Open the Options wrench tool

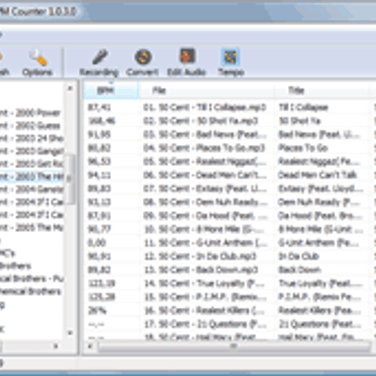click(x=37, y=63)
